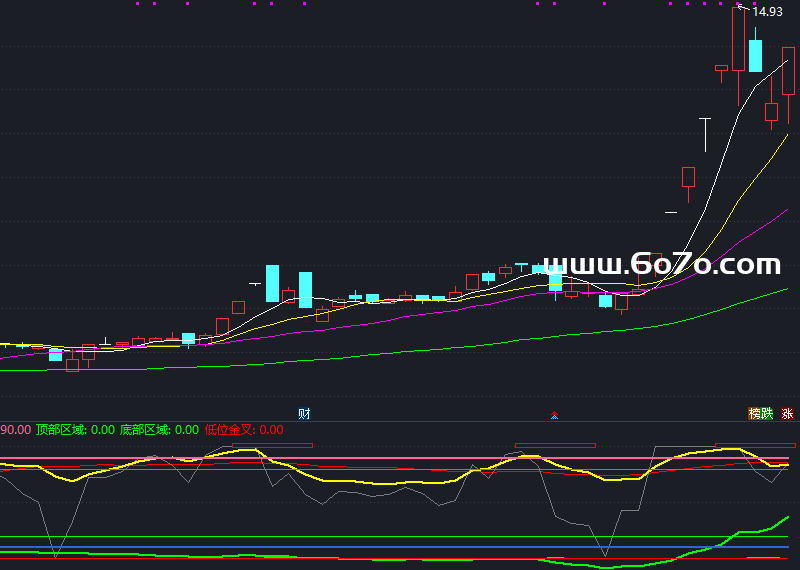This screenshot has height=570, width=800.
Task: Click the 财 financial report marker icon
Action: (x=304, y=413)
